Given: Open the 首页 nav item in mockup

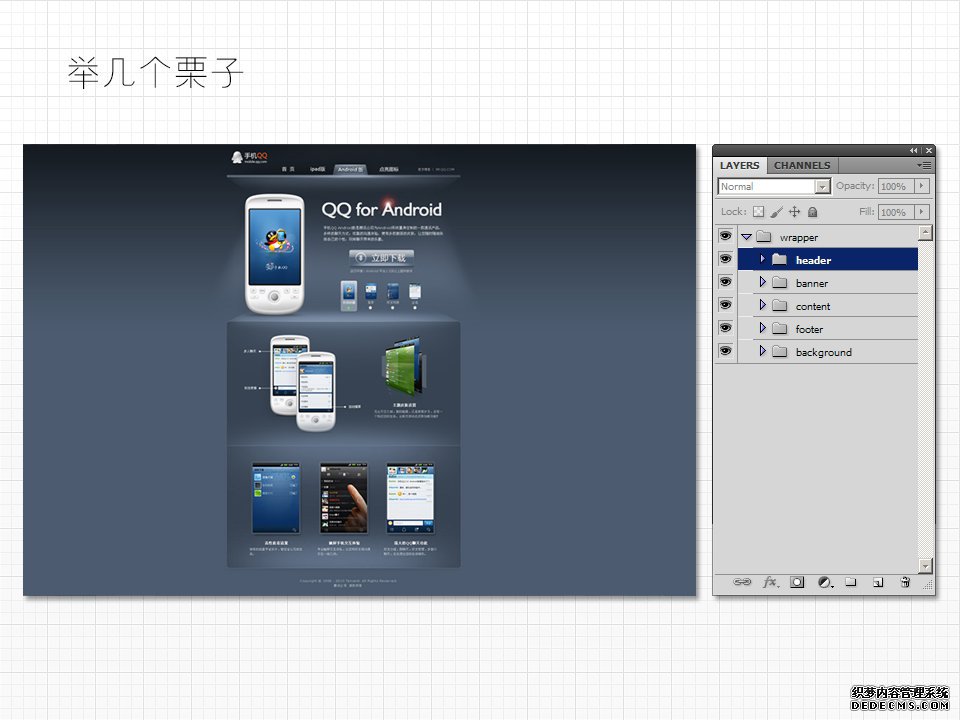Looking at the screenshot, I should pos(288,169).
